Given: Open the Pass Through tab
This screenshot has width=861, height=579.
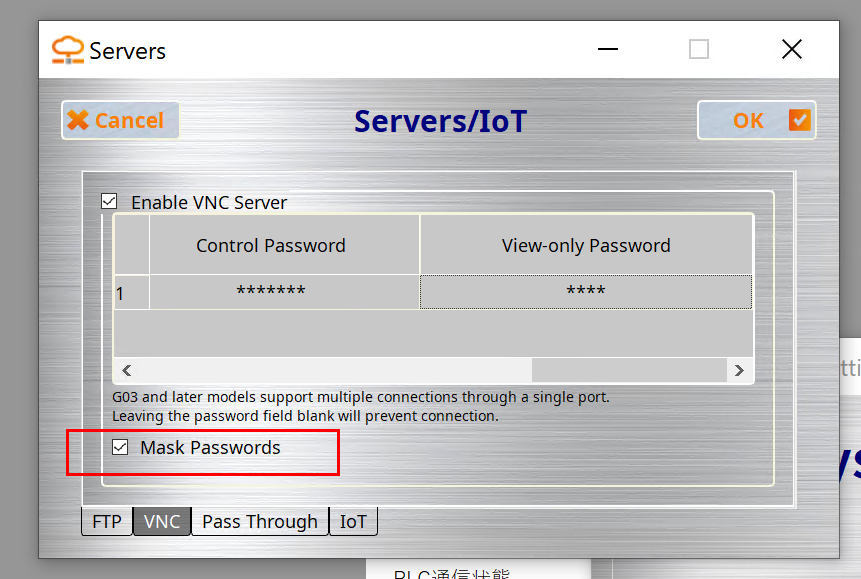Looking at the screenshot, I should tap(260, 522).
